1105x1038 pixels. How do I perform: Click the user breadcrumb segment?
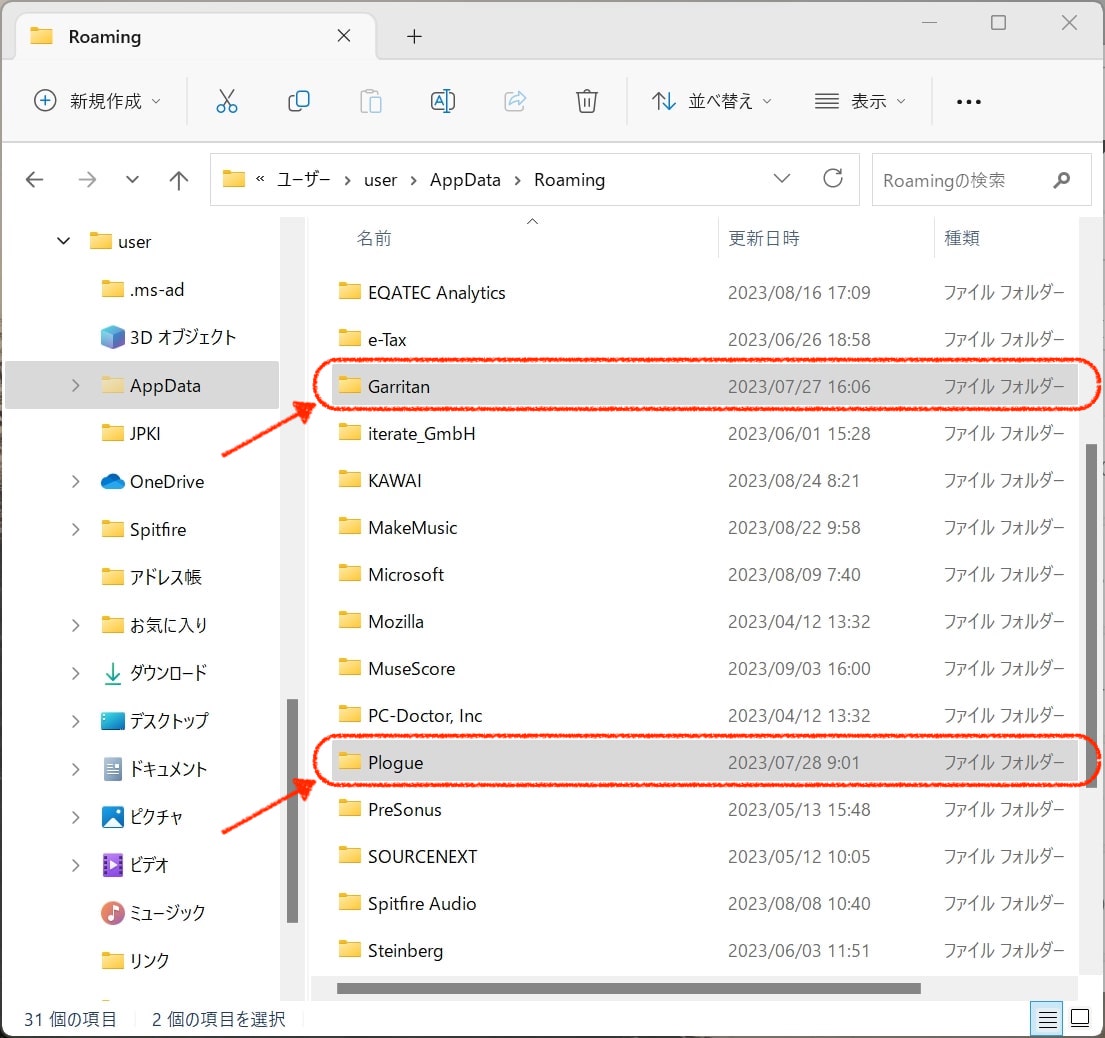(x=381, y=180)
